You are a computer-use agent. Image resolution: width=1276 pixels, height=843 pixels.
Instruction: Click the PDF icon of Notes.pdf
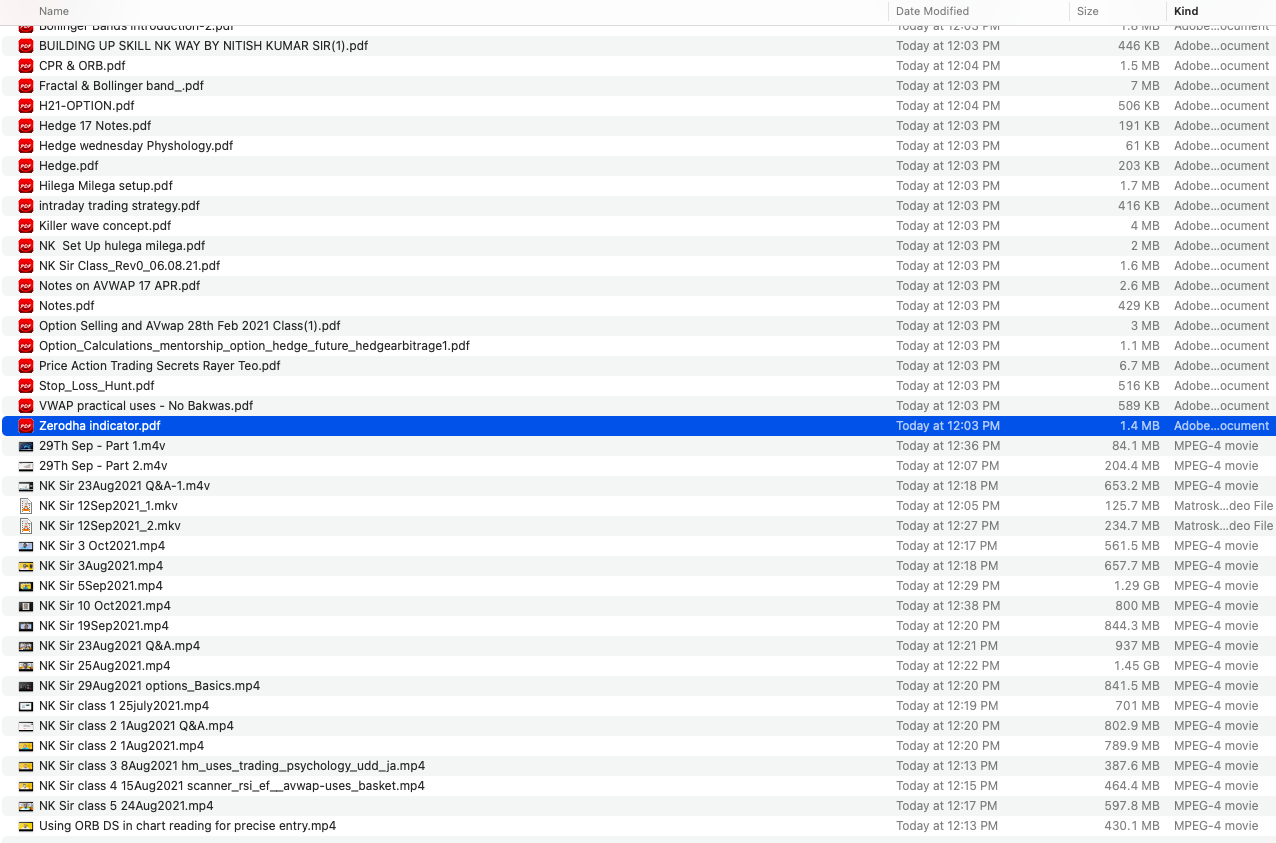coord(26,306)
